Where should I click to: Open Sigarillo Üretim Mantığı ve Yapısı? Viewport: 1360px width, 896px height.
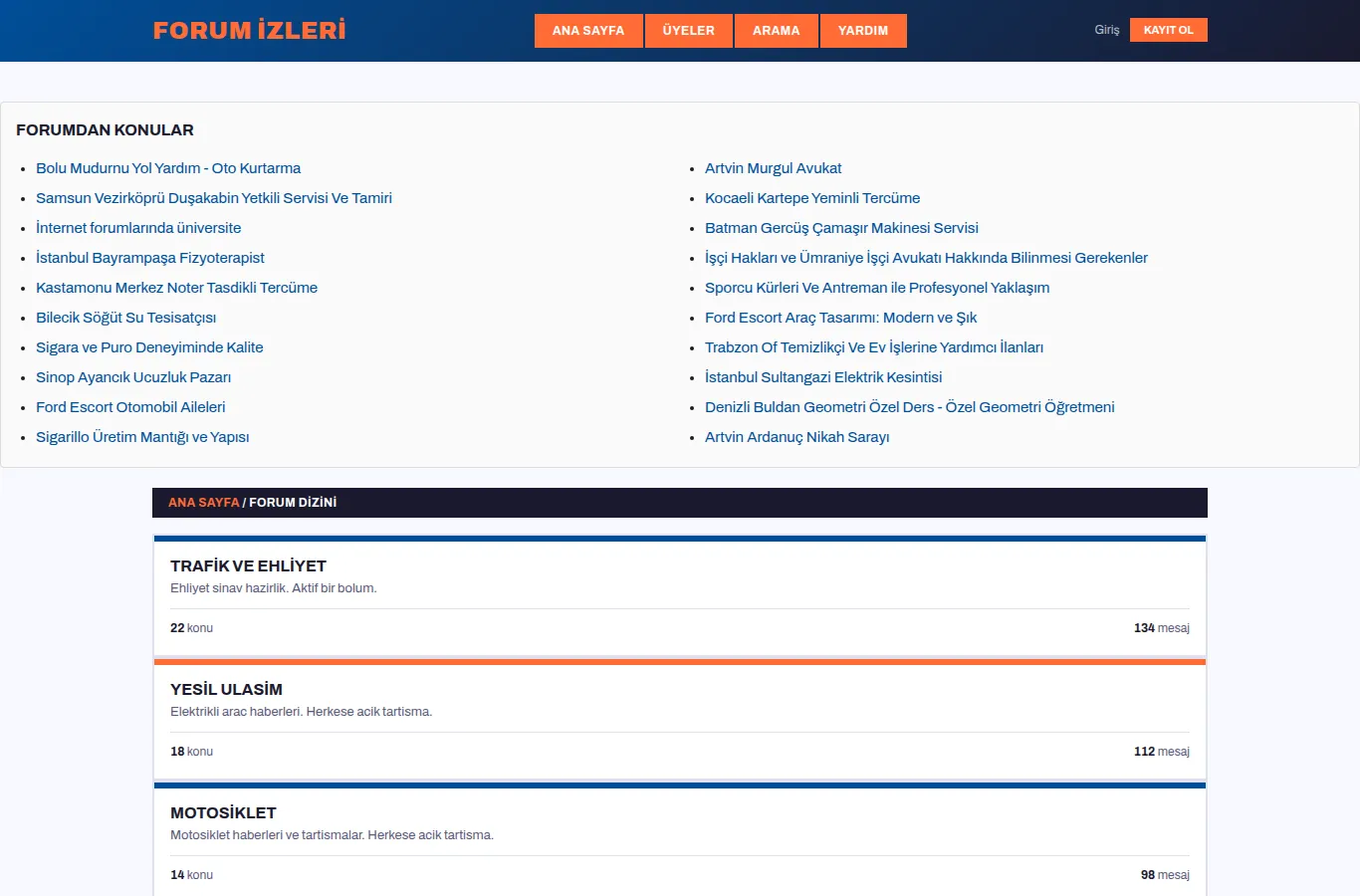point(142,437)
